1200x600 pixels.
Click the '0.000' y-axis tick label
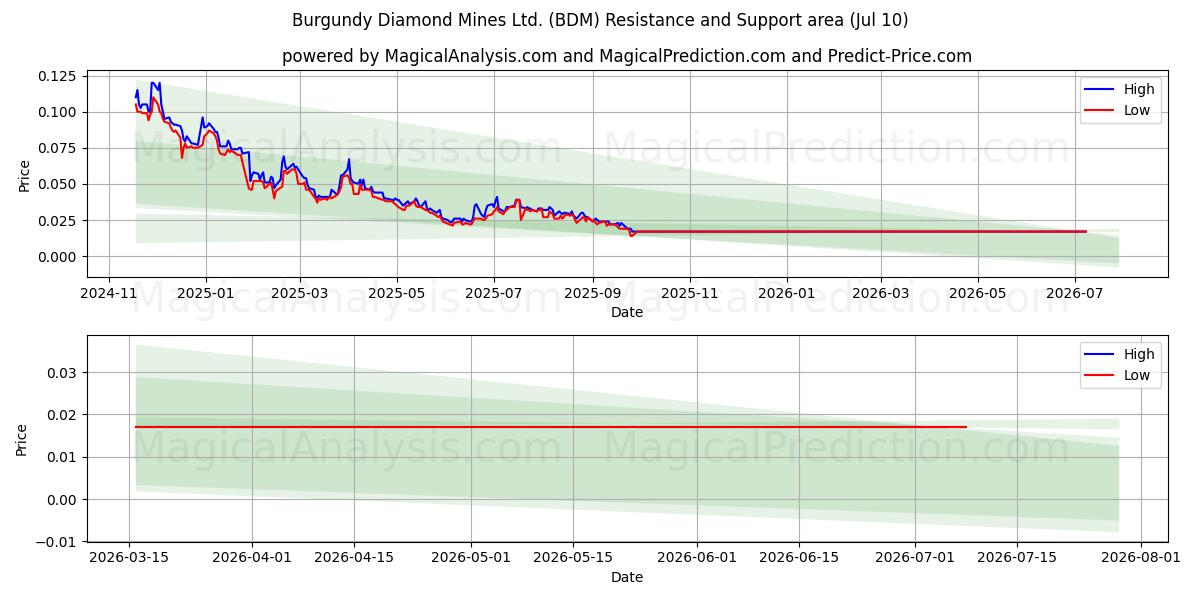click(x=58, y=257)
